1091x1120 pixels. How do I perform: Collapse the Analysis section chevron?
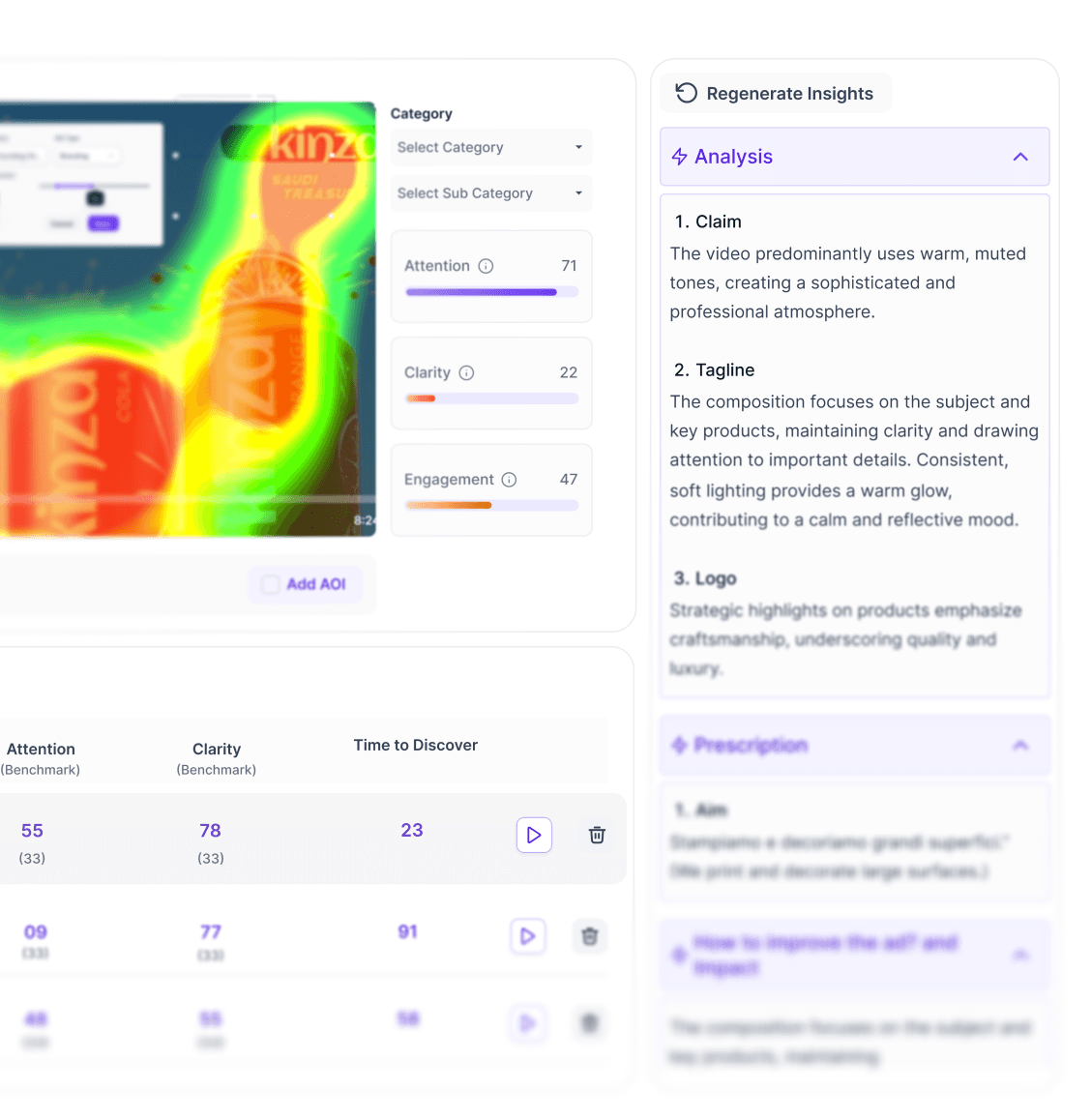(x=1020, y=157)
